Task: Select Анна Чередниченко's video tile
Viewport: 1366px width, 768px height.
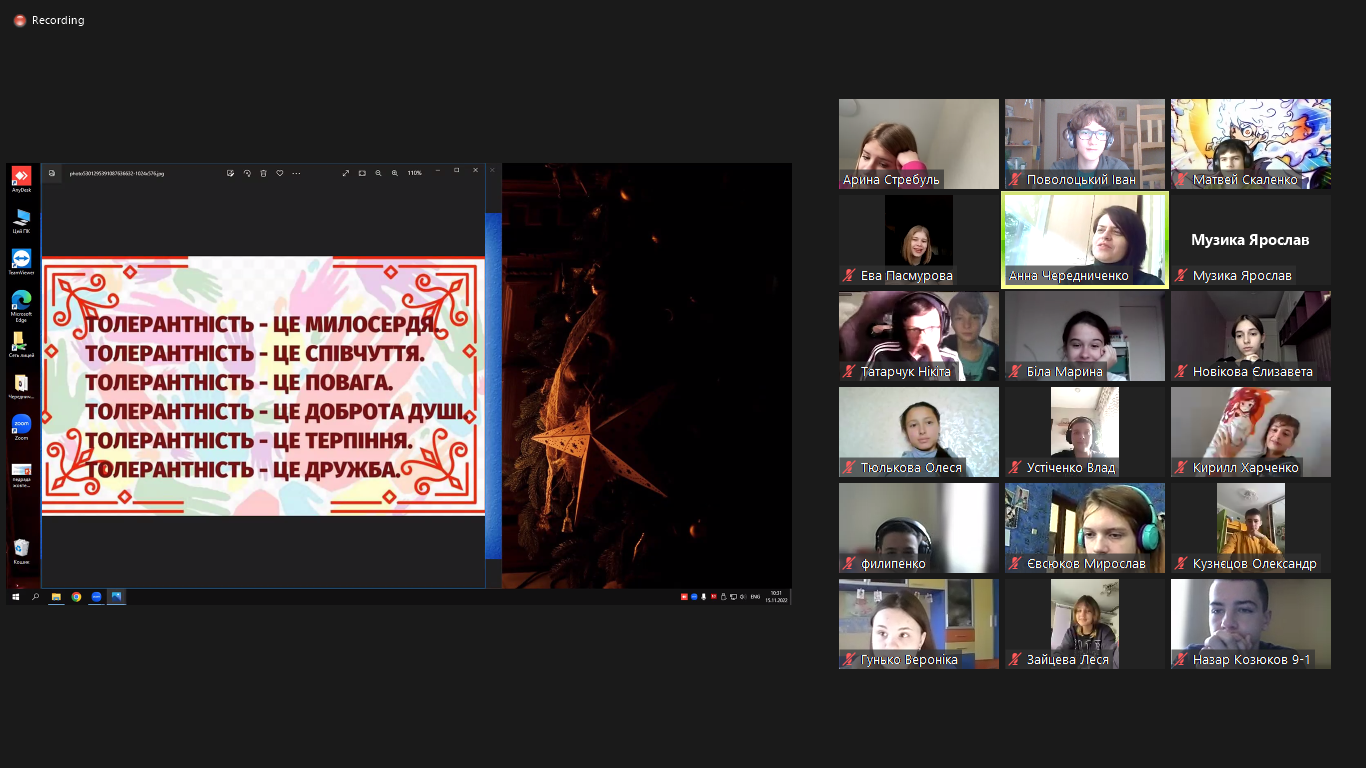Action: tap(1084, 240)
